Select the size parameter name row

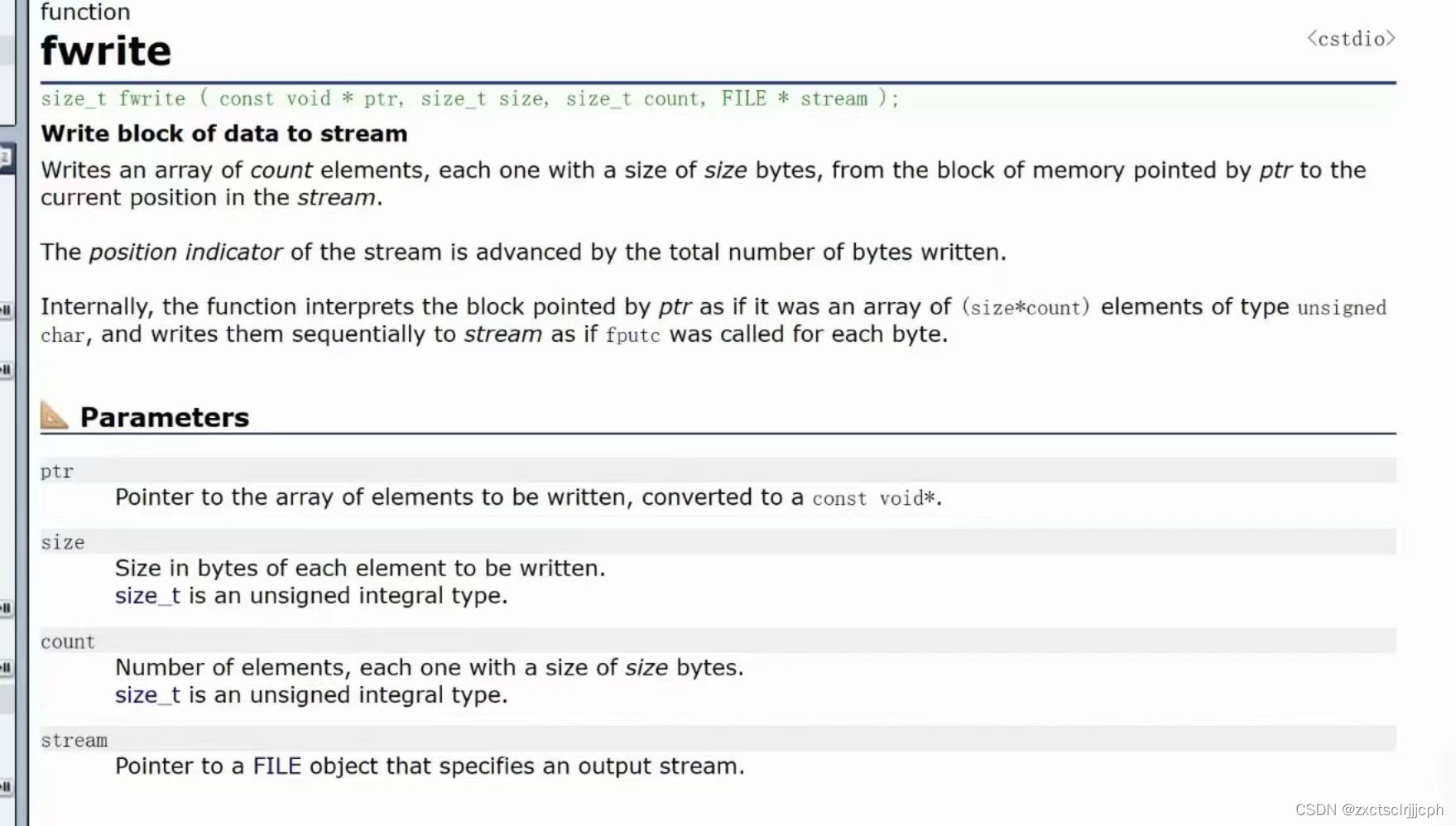click(718, 542)
